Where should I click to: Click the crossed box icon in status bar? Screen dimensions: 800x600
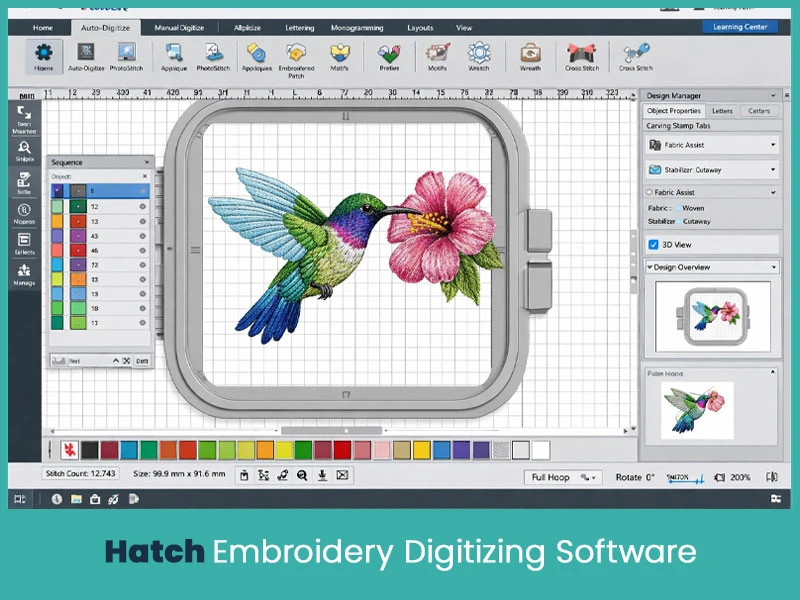point(342,476)
